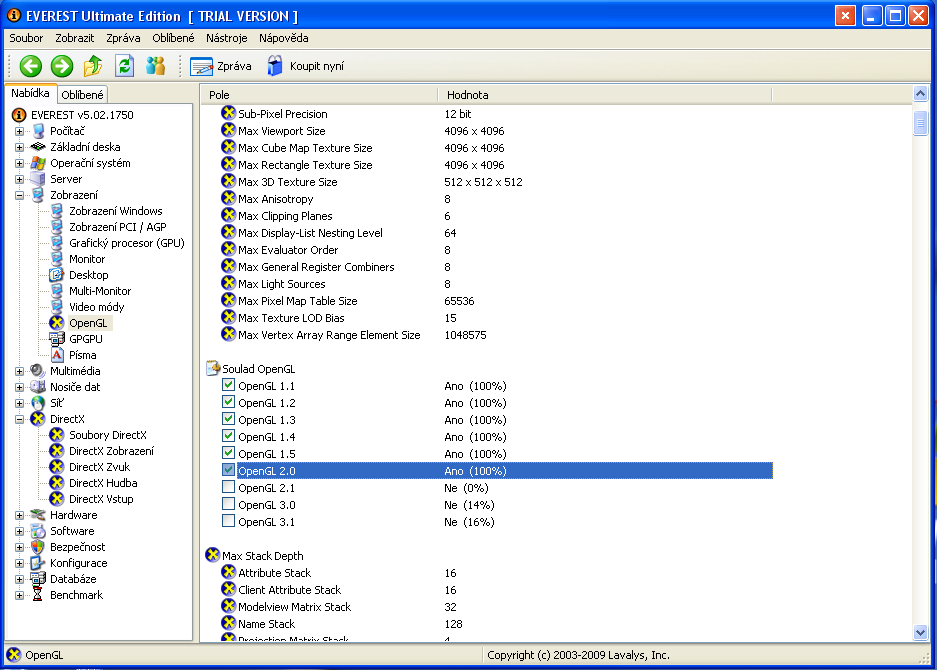
Task: Toggle the OpenGL 1.3 checkbox
Action: point(228,419)
